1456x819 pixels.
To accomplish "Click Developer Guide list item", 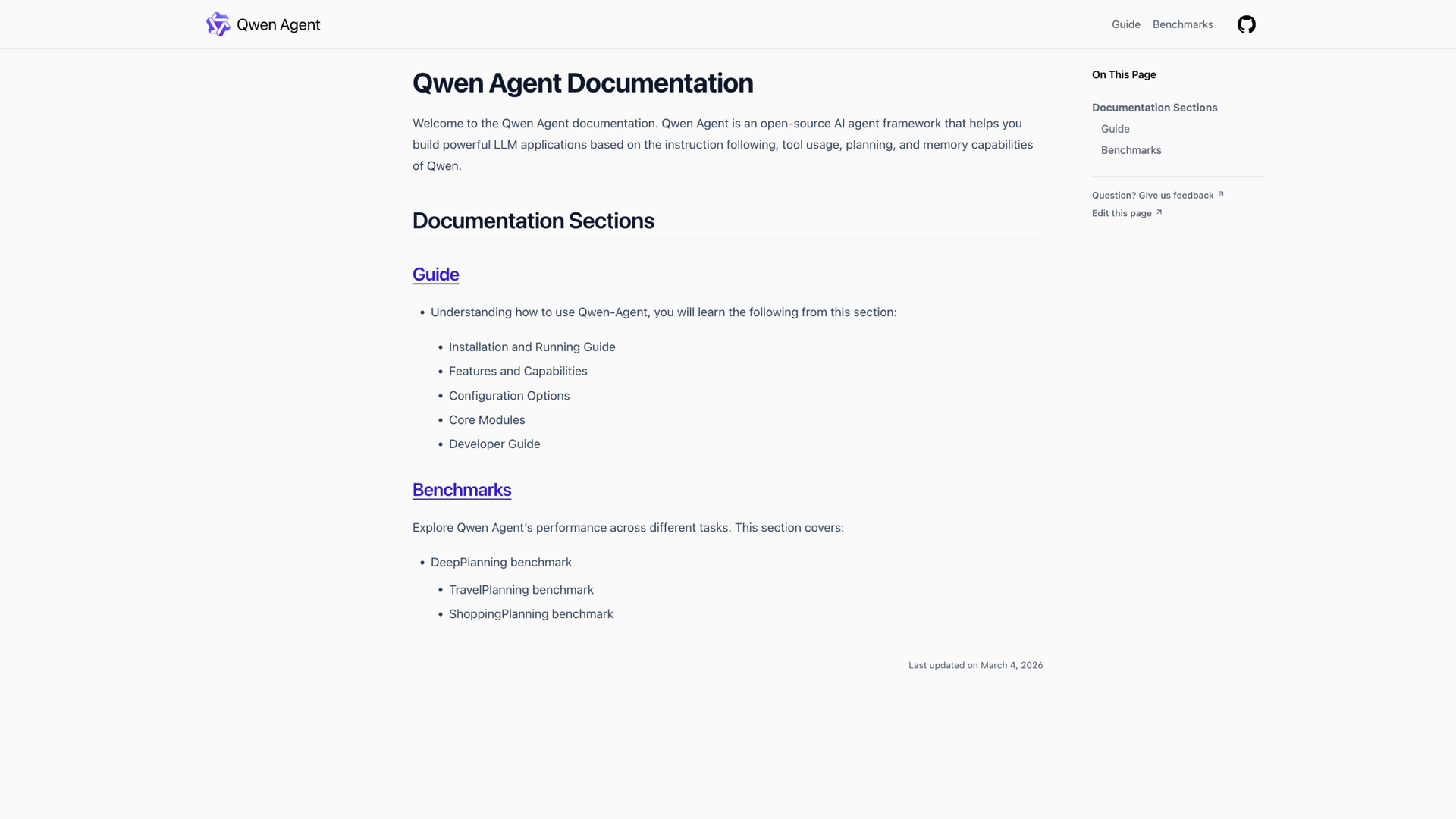I will pyautogui.click(x=494, y=444).
